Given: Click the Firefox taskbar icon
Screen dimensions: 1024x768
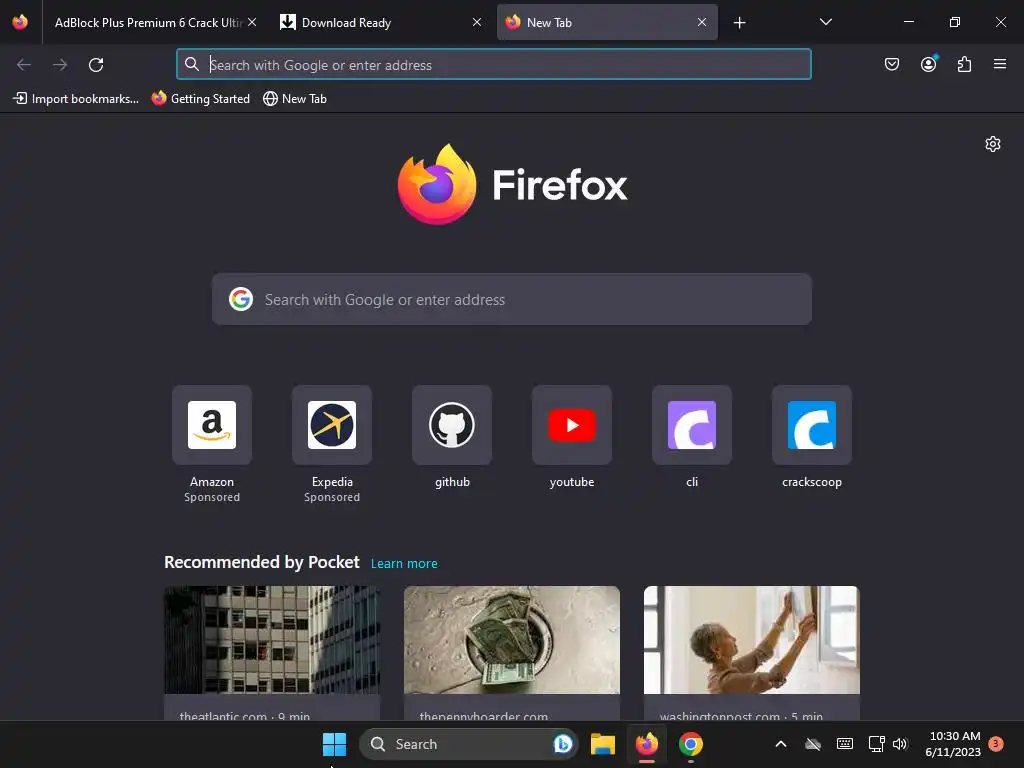Looking at the screenshot, I should click(x=647, y=744).
